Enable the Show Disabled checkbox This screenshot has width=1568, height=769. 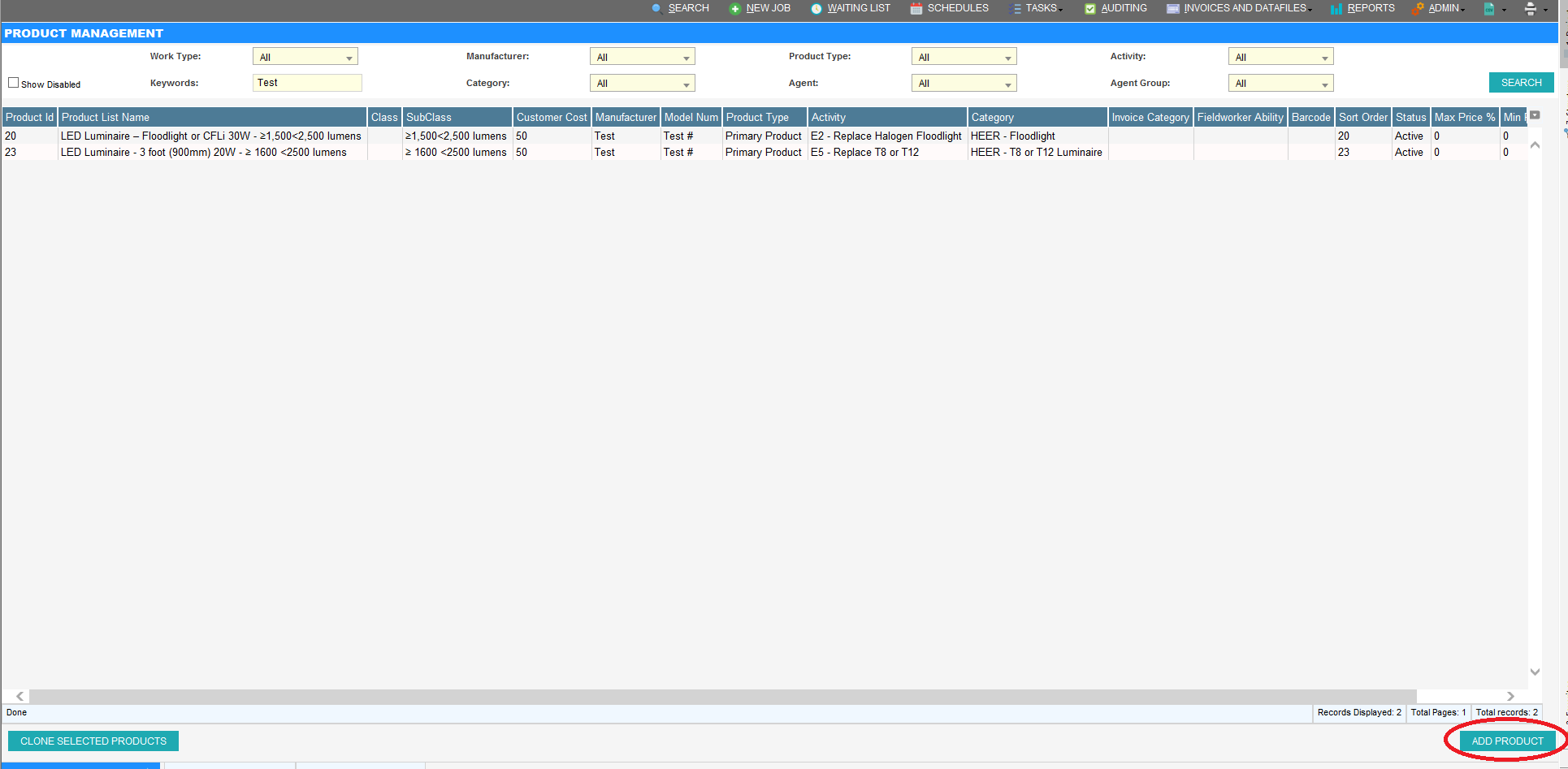[x=14, y=83]
